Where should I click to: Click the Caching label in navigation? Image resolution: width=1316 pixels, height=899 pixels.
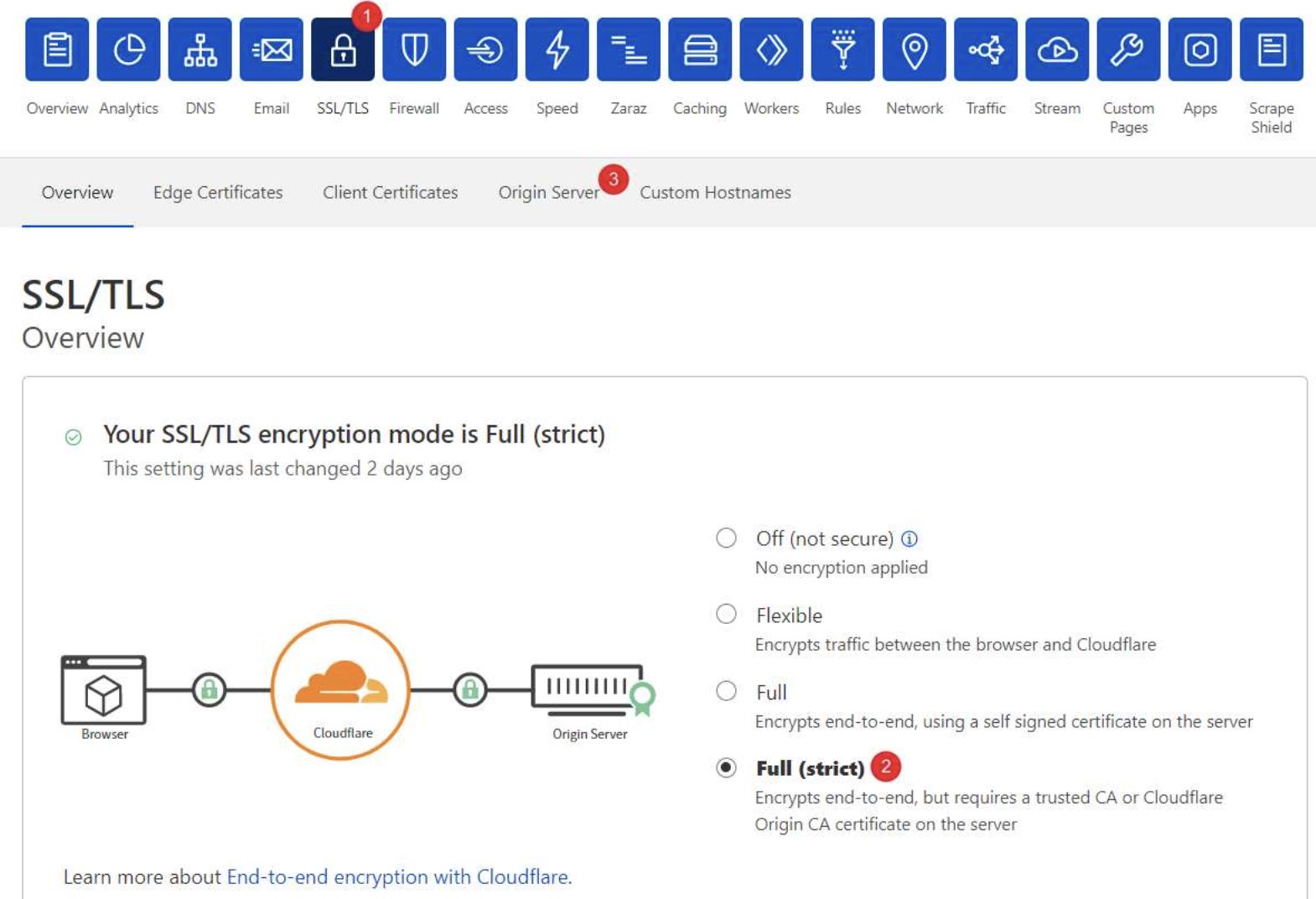tap(700, 108)
